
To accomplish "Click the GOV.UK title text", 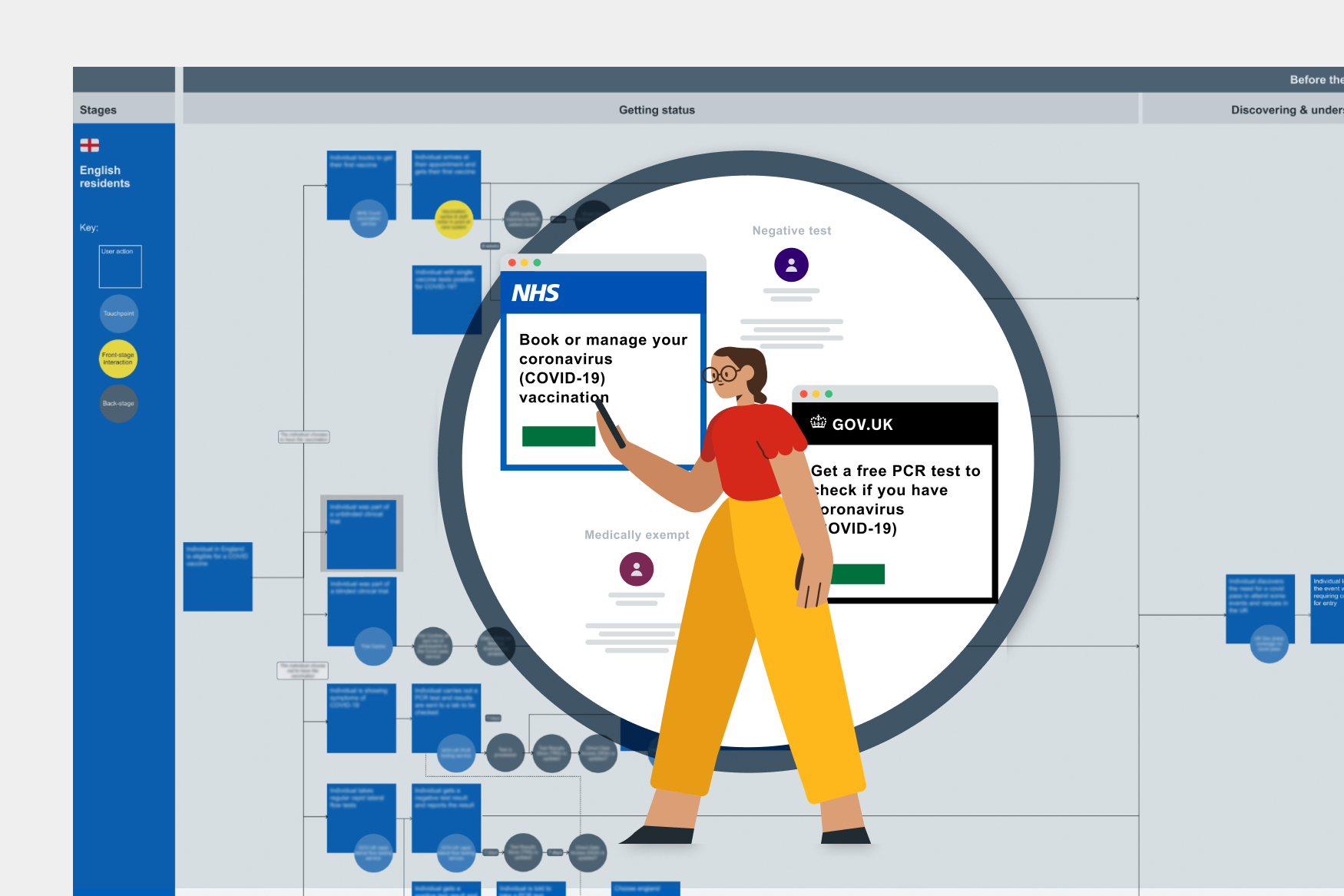I will [862, 425].
